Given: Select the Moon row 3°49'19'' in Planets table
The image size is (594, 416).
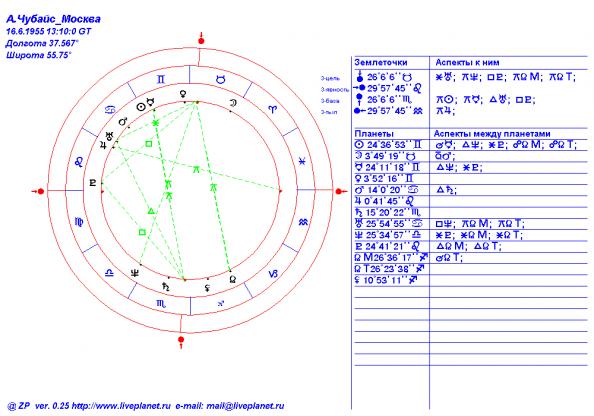Looking at the screenshot, I should point(471,156).
